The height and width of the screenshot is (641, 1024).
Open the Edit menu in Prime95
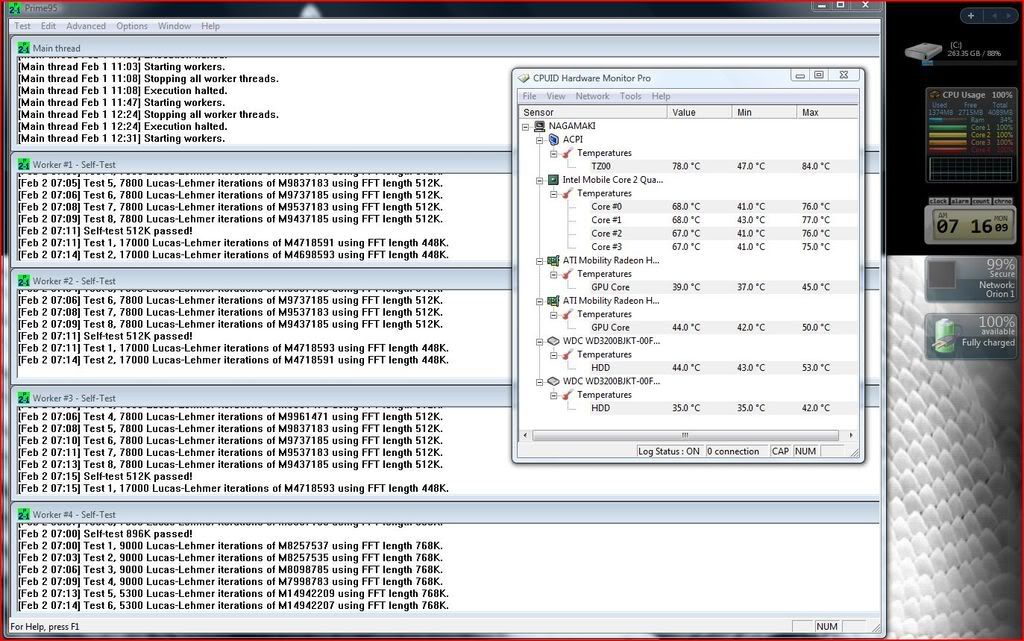pos(48,26)
